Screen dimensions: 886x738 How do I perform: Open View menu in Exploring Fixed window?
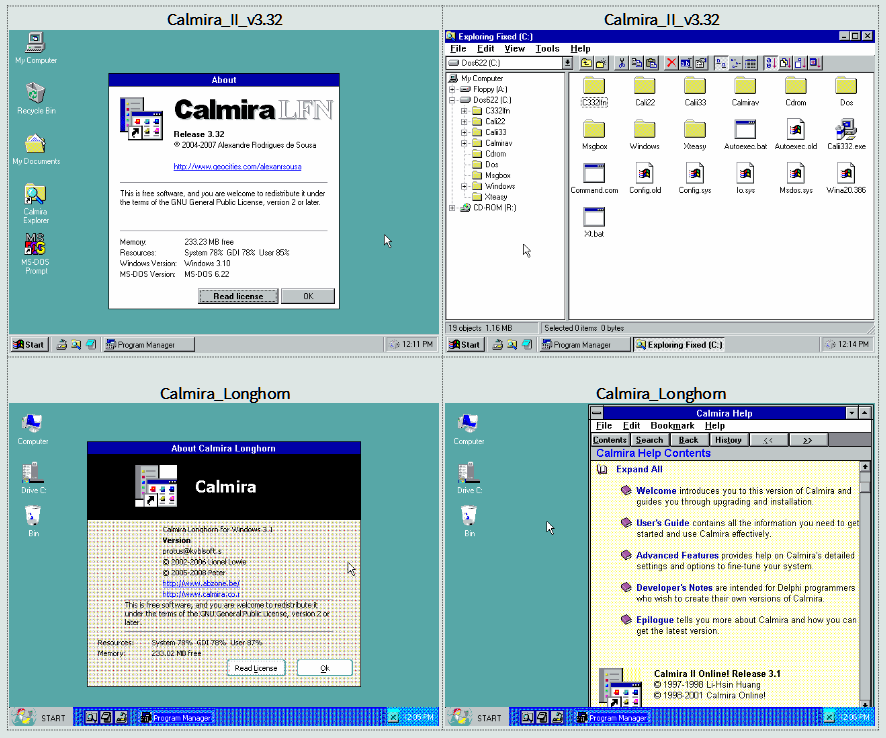coord(514,49)
